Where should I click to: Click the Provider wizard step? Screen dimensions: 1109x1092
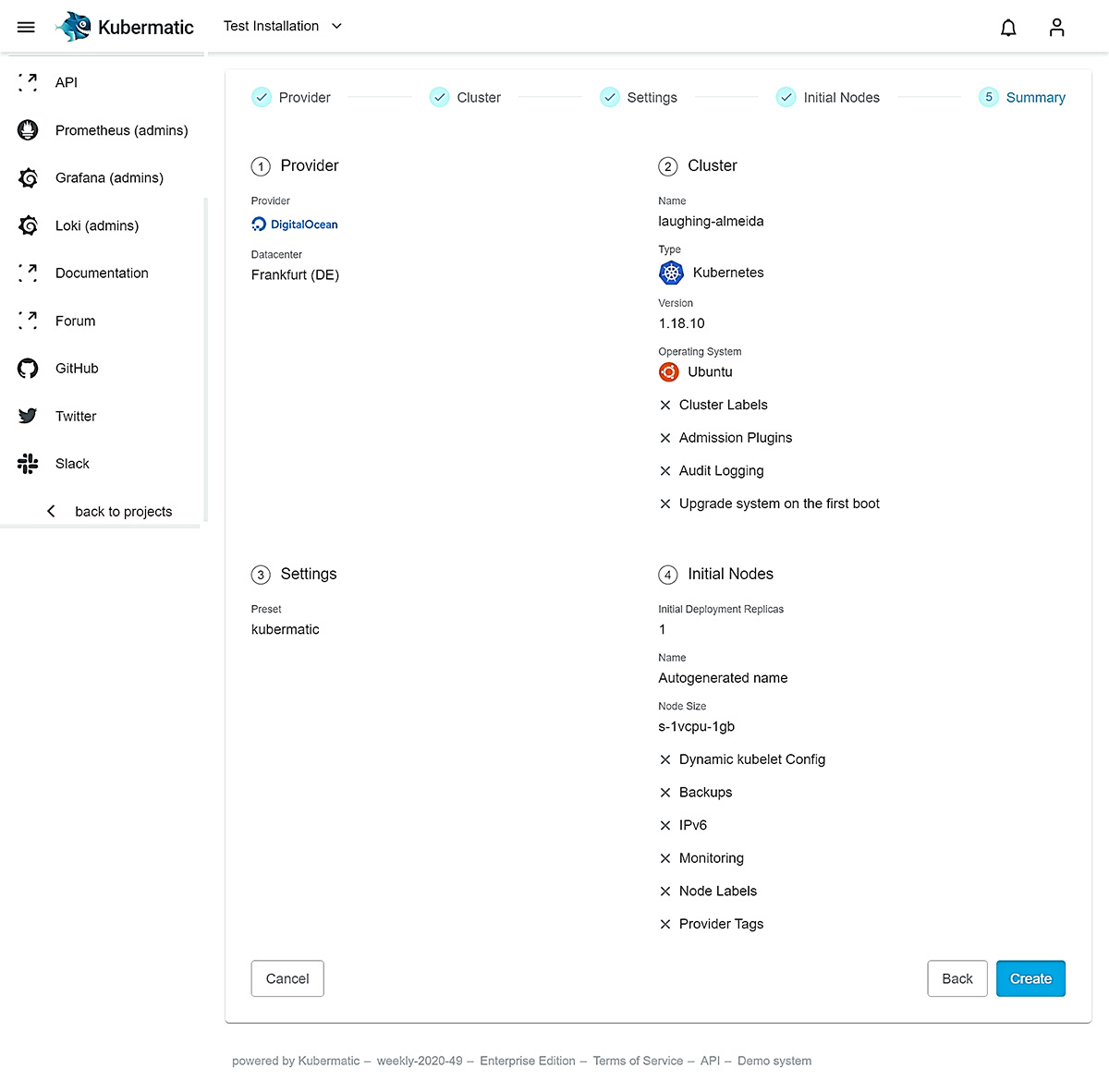[x=291, y=97]
